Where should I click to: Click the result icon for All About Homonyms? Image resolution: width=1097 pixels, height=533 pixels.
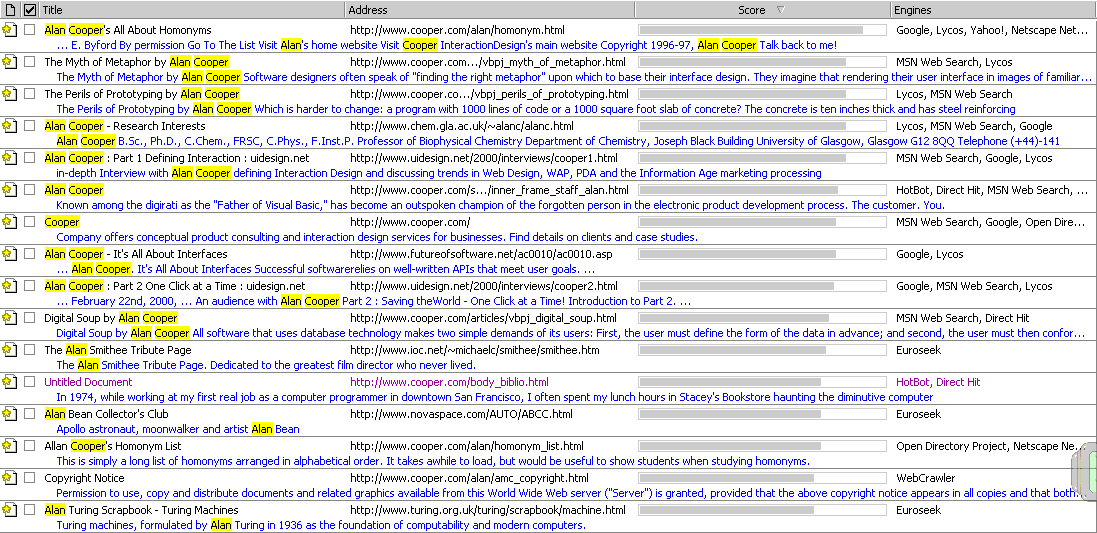coord(9,30)
